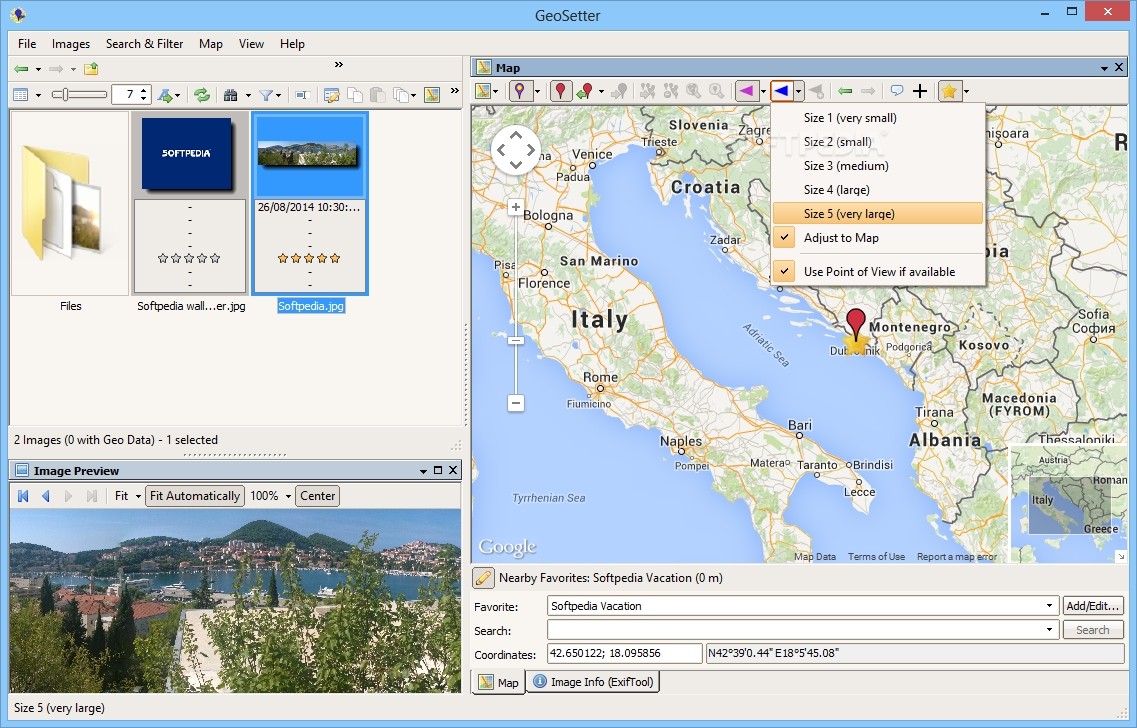
Task: Click the thumbnail size slider
Action: (x=79, y=94)
